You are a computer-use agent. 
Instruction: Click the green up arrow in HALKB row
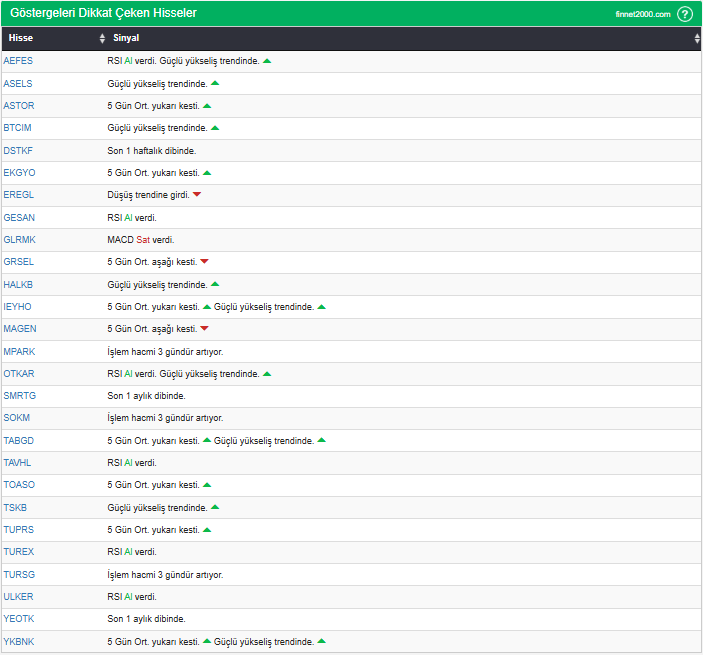click(215, 284)
